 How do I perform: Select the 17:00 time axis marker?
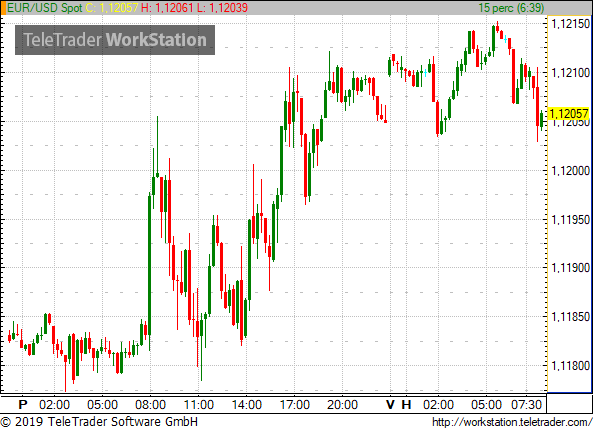(295, 405)
